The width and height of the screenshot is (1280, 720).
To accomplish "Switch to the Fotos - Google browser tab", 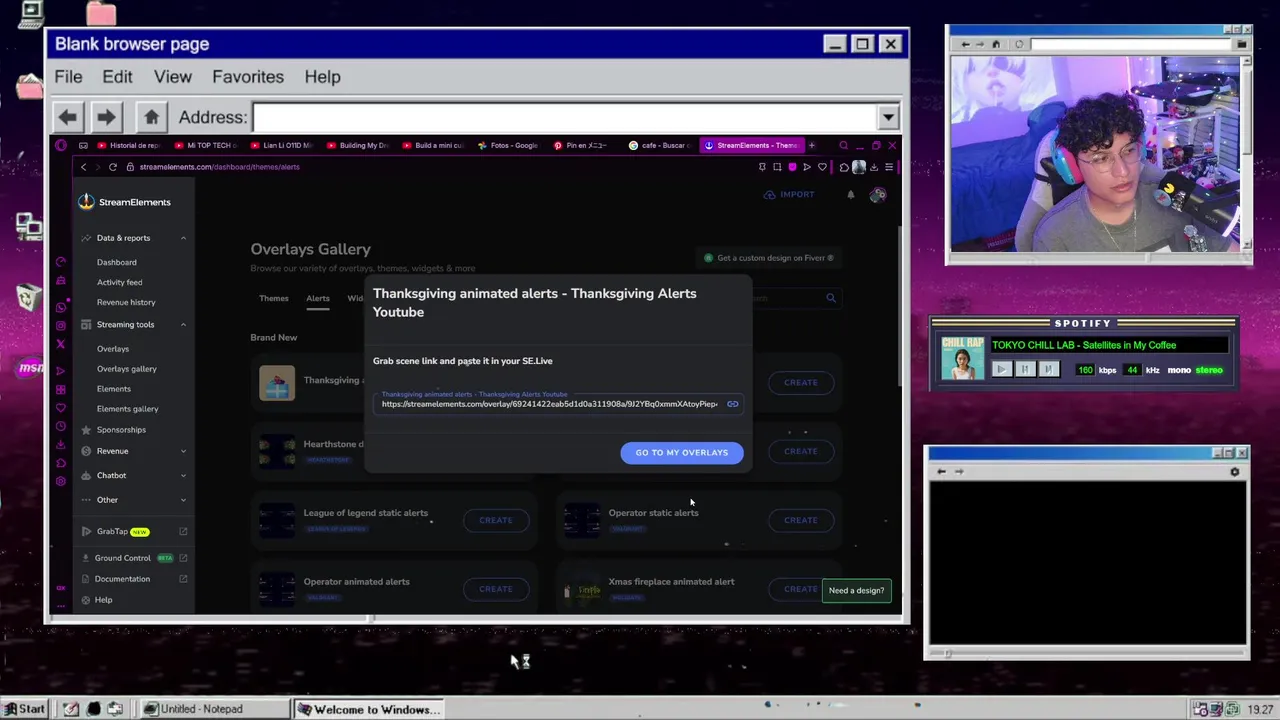I will tap(508, 145).
